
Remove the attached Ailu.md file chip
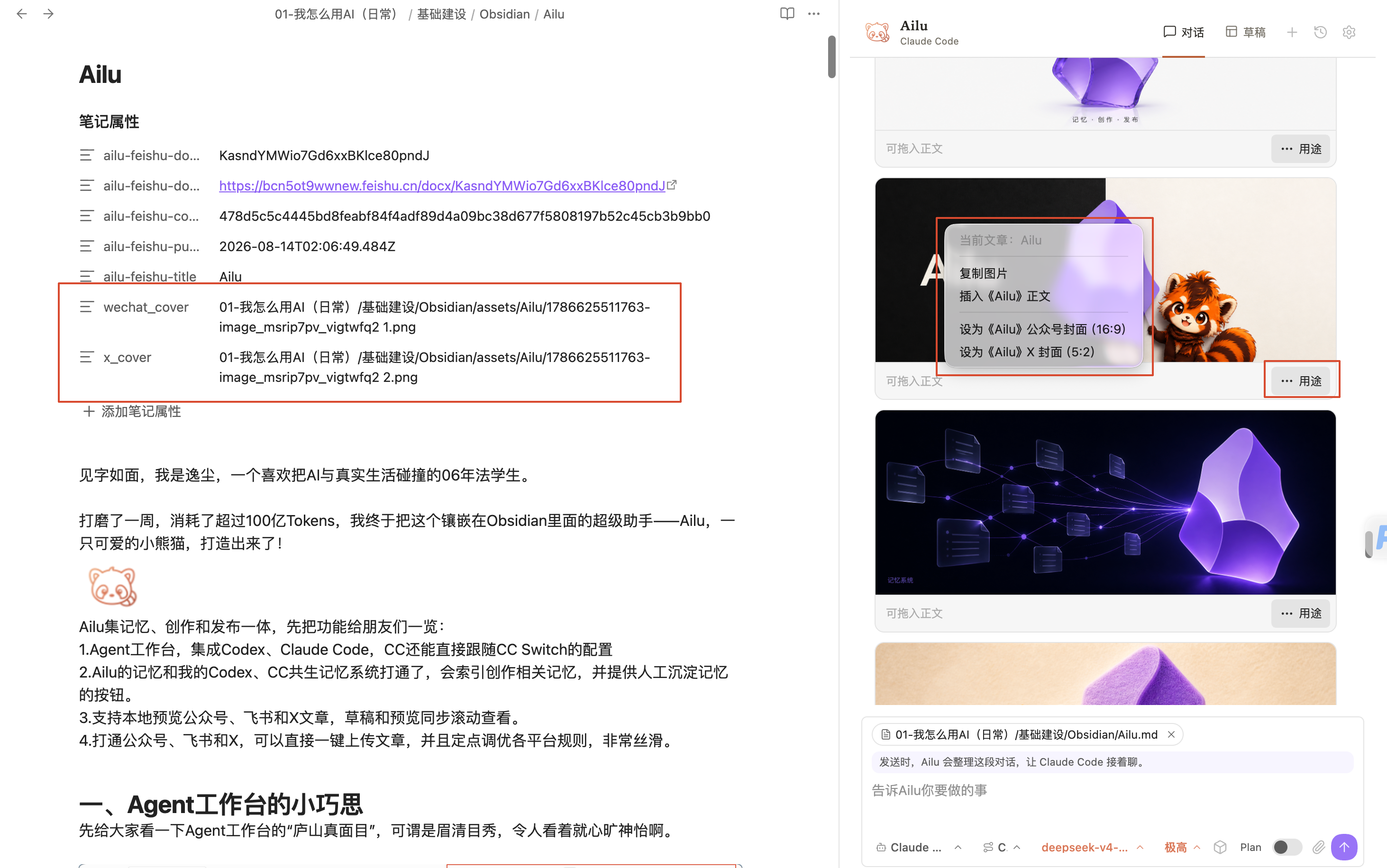1171,735
